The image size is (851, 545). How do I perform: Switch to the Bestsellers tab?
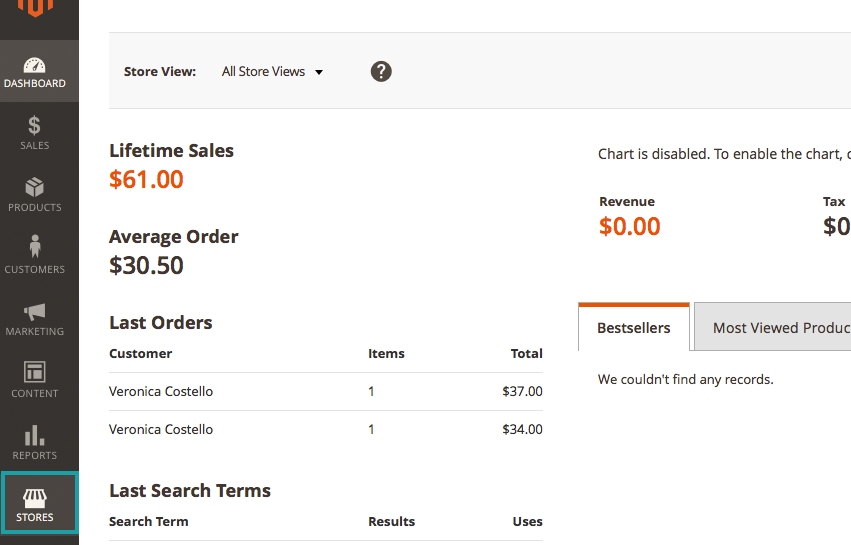(633, 328)
